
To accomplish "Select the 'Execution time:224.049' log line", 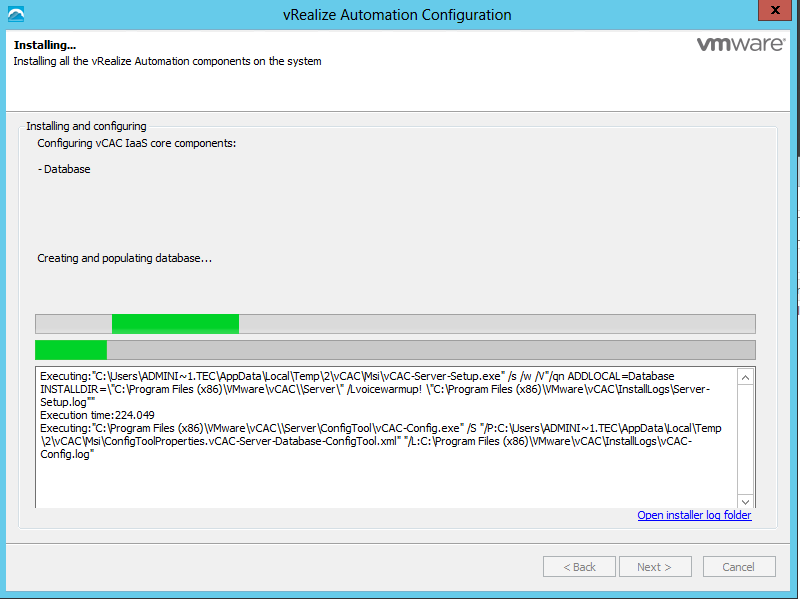I will pos(97,415).
